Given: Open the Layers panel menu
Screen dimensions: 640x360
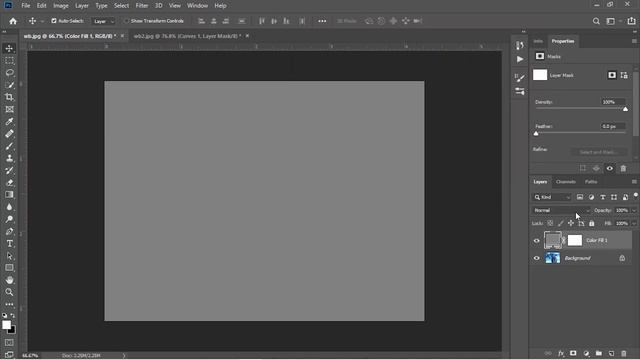Looking at the screenshot, I should click(x=634, y=182).
